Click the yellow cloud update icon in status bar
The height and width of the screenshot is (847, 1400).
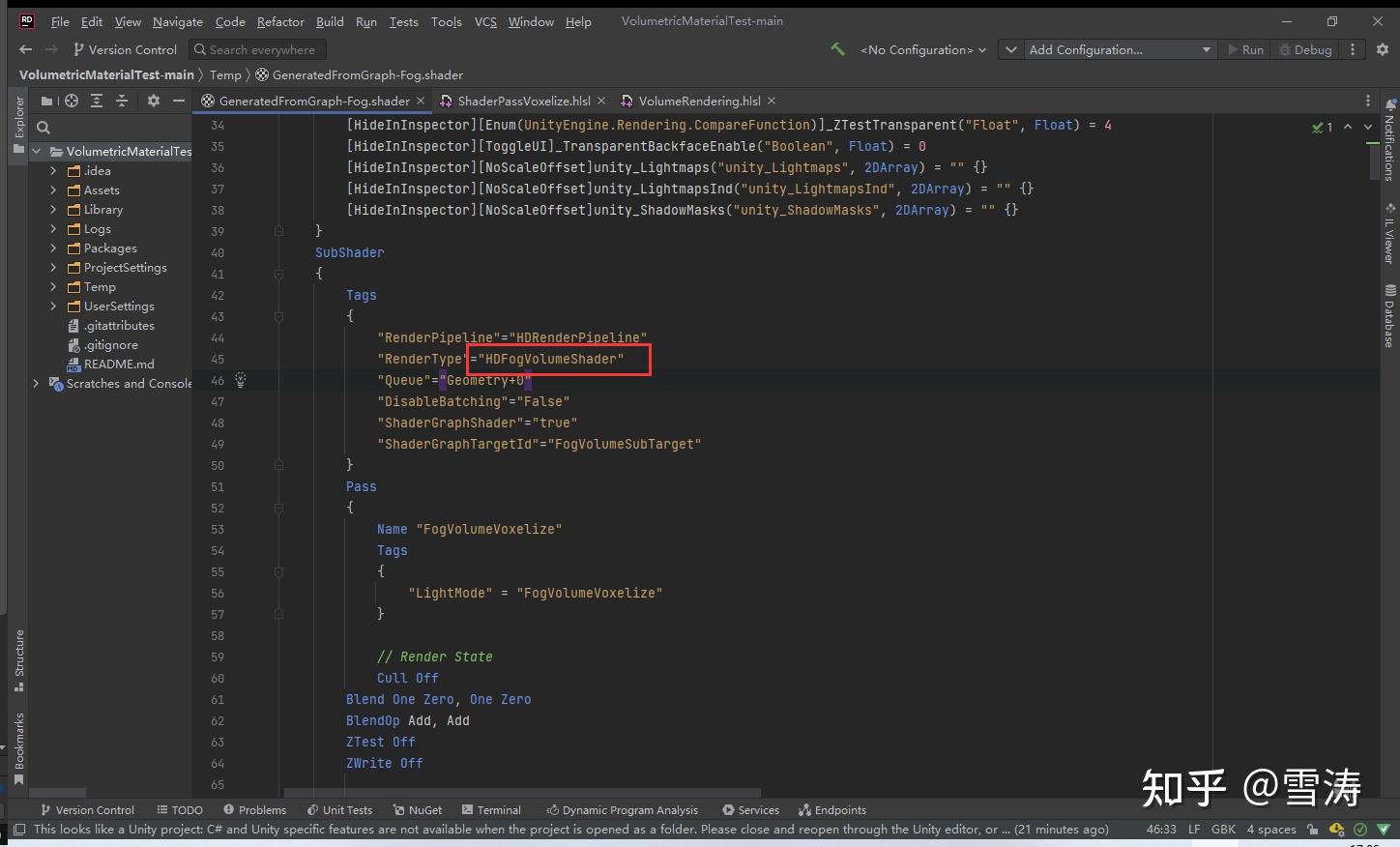(x=1336, y=830)
